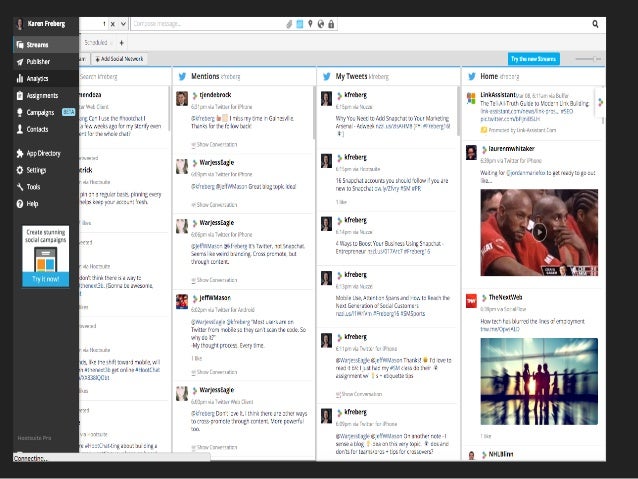
Task: Click the Campaigns BETA badge
Action: (x=68, y=112)
